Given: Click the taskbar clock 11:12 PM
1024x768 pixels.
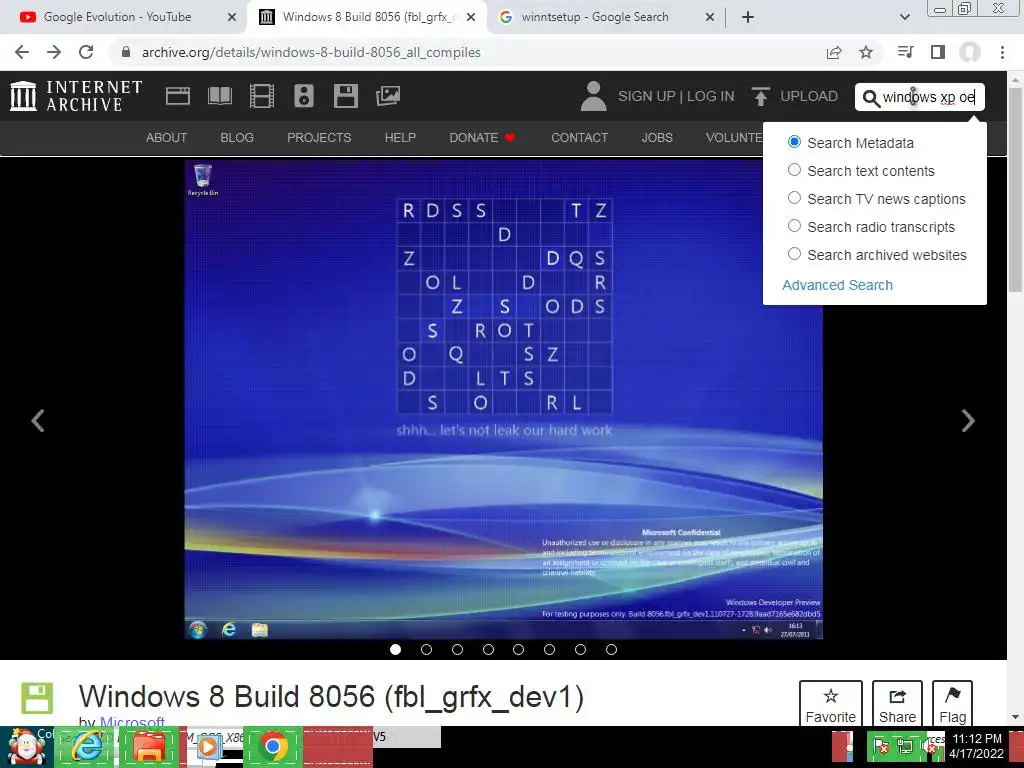Looking at the screenshot, I should click(x=977, y=739).
